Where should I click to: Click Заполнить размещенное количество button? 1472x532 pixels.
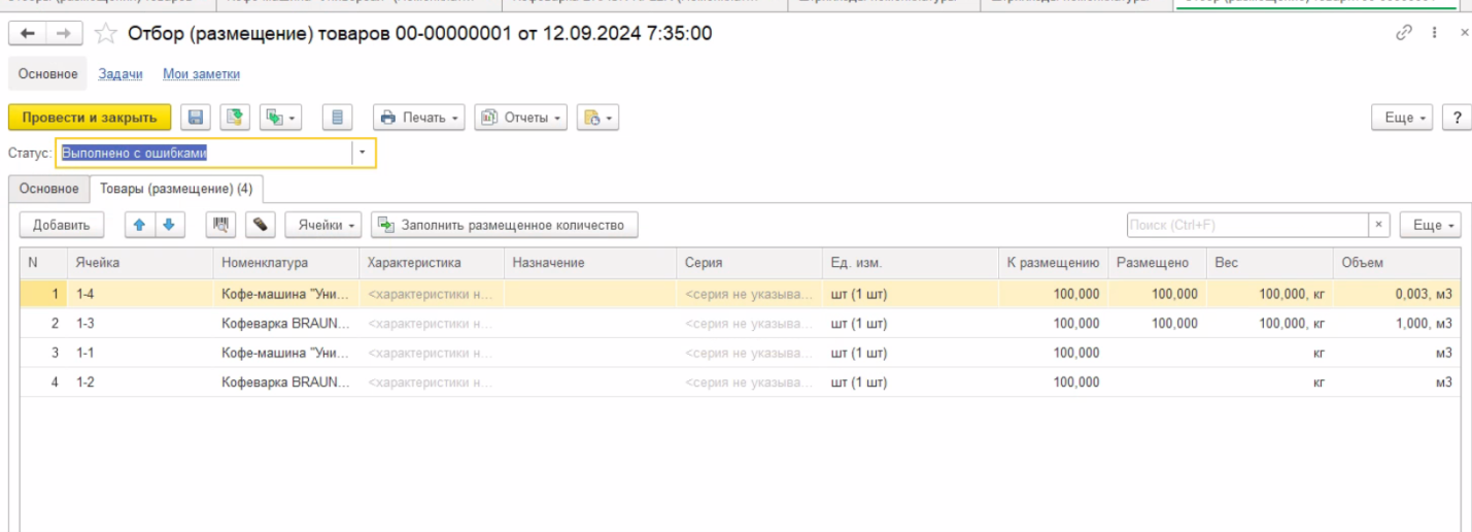tap(504, 225)
